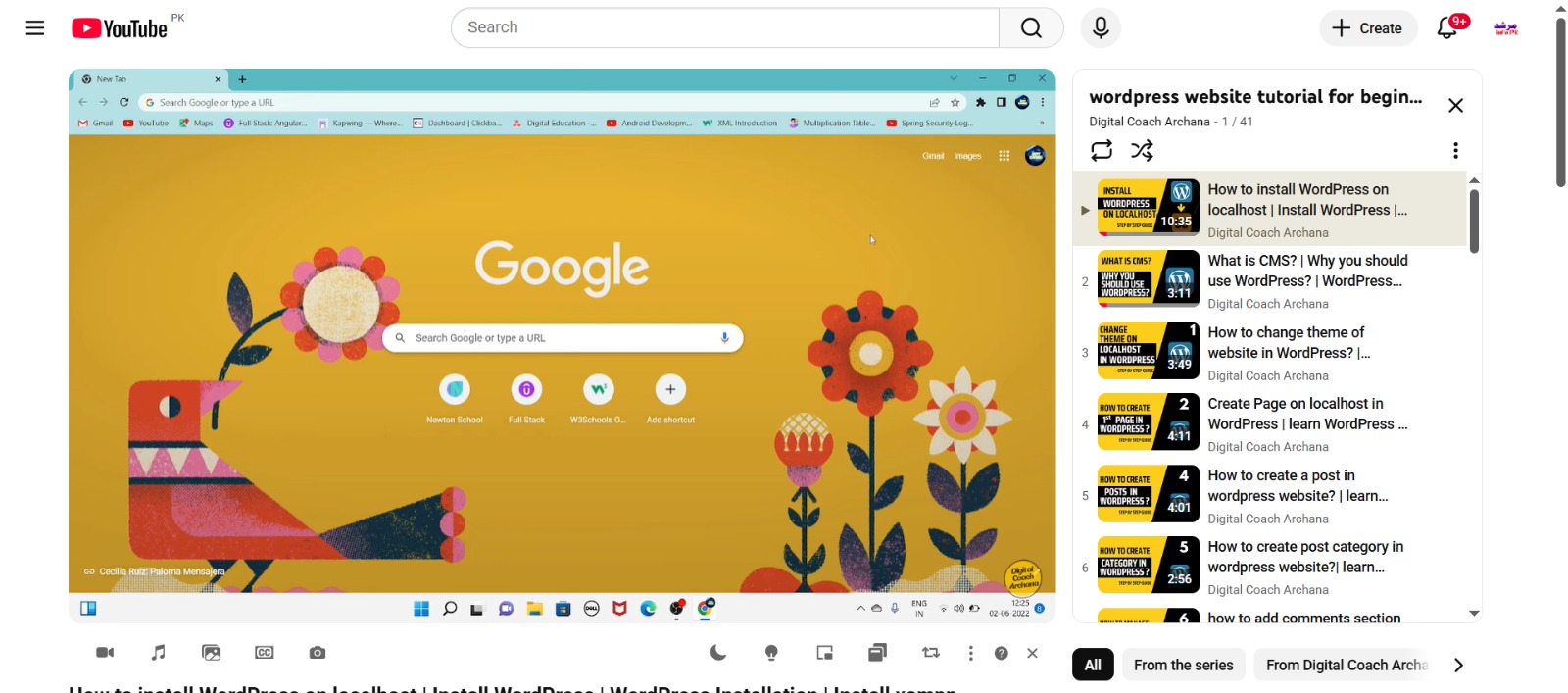This screenshot has height=693, width=1568.
Task: Click the stacked windows icon below the player
Action: (x=877, y=652)
